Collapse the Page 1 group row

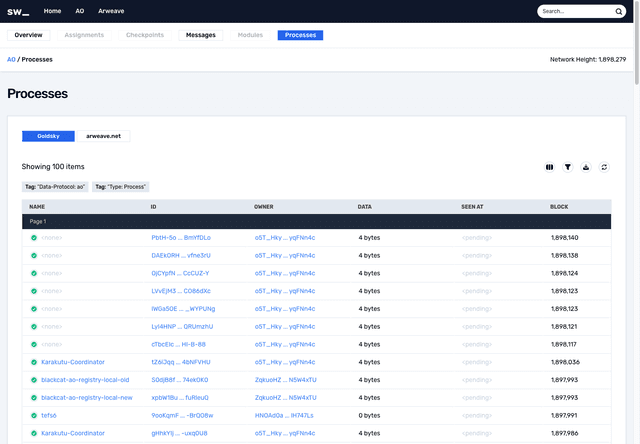click(37, 221)
